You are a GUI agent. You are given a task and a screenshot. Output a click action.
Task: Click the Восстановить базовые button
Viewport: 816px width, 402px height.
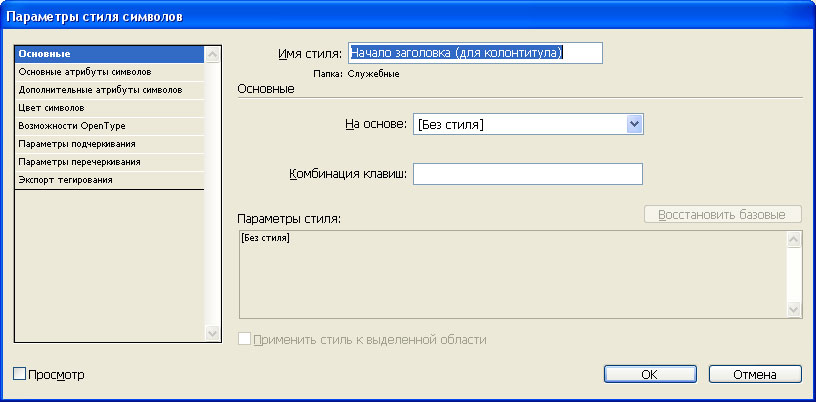pos(722,215)
